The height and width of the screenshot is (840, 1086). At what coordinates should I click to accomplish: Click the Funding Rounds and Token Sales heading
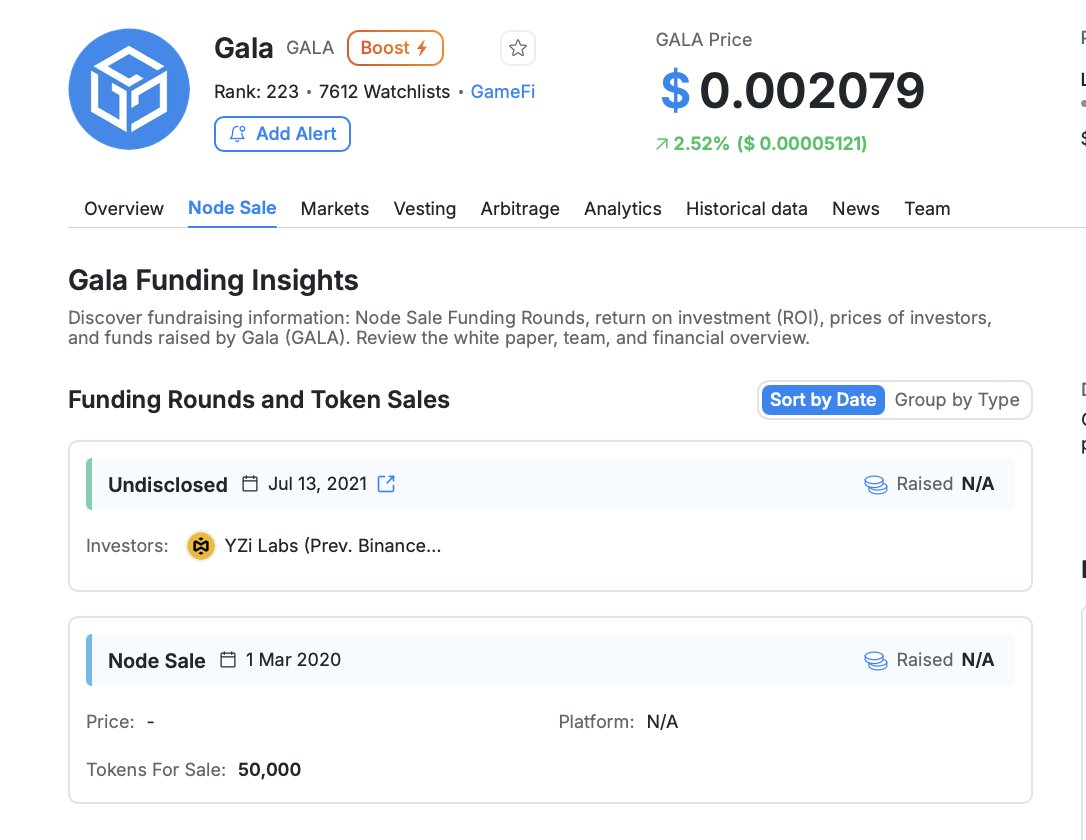pyautogui.click(x=259, y=400)
